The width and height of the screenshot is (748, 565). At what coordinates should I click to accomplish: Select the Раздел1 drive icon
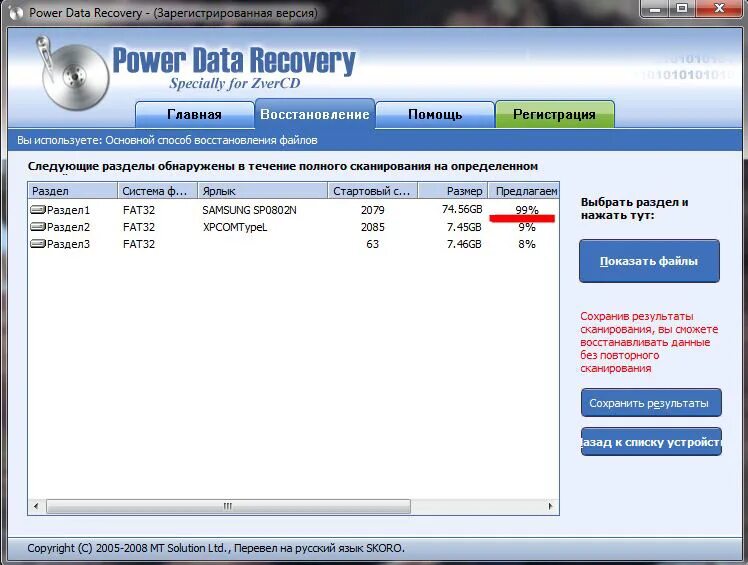(38, 209)
